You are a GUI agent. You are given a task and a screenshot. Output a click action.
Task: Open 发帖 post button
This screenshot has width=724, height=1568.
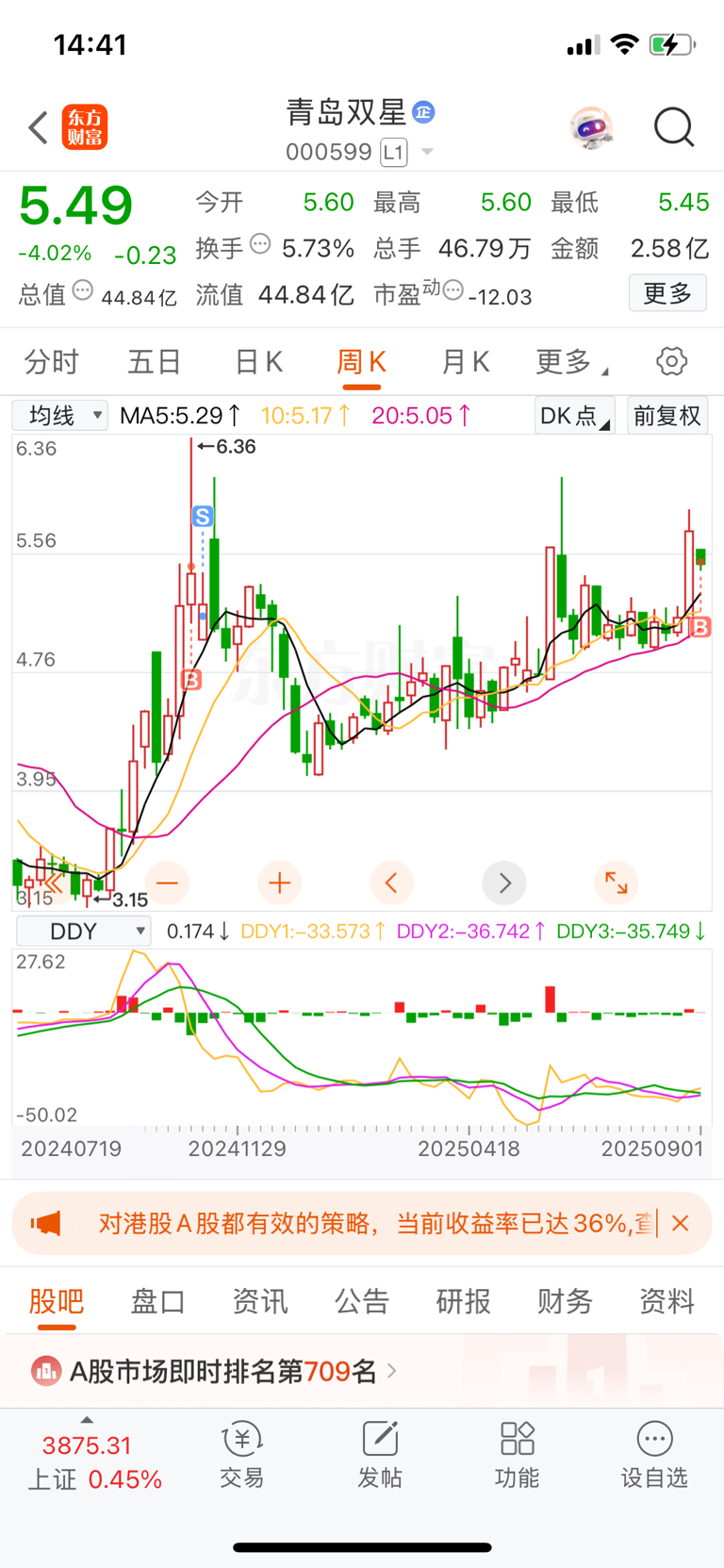click(380, 1457)
